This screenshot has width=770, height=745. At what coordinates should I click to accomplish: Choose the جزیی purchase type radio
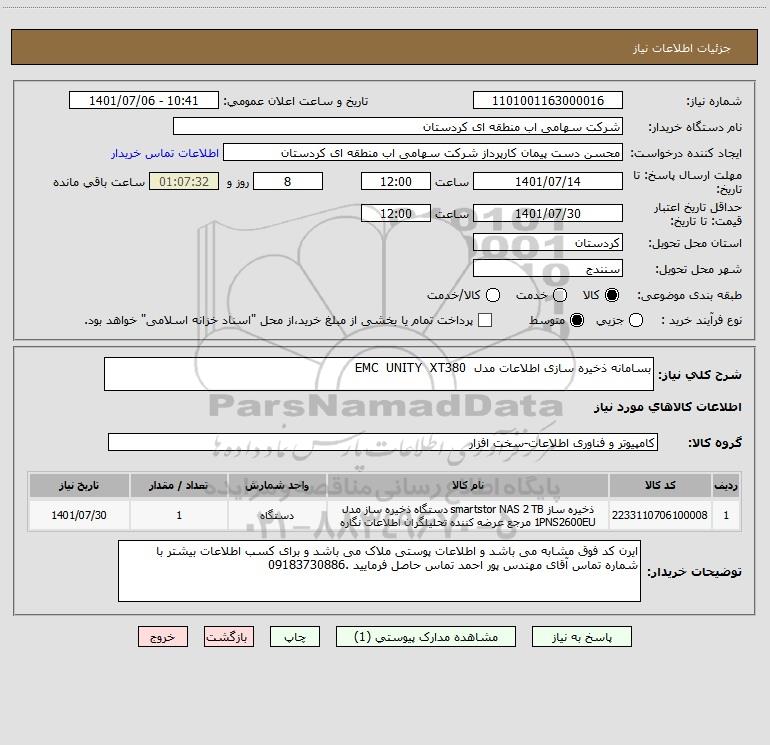coord(636,320)
